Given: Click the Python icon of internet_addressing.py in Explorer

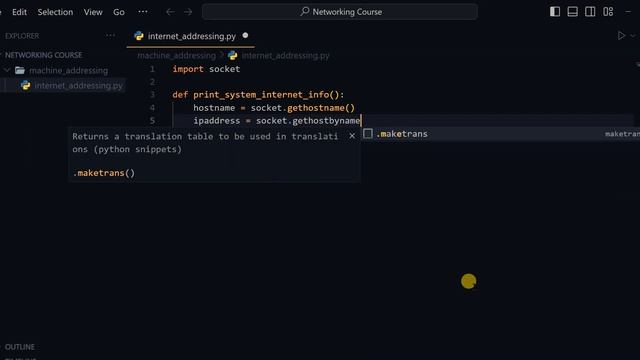Looking at the screenshot, I should pos(25,85).
